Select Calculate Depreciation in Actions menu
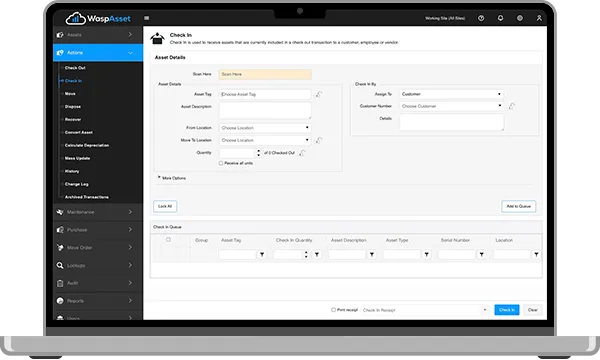The image size is (600, 360). [x=87, y=145]
